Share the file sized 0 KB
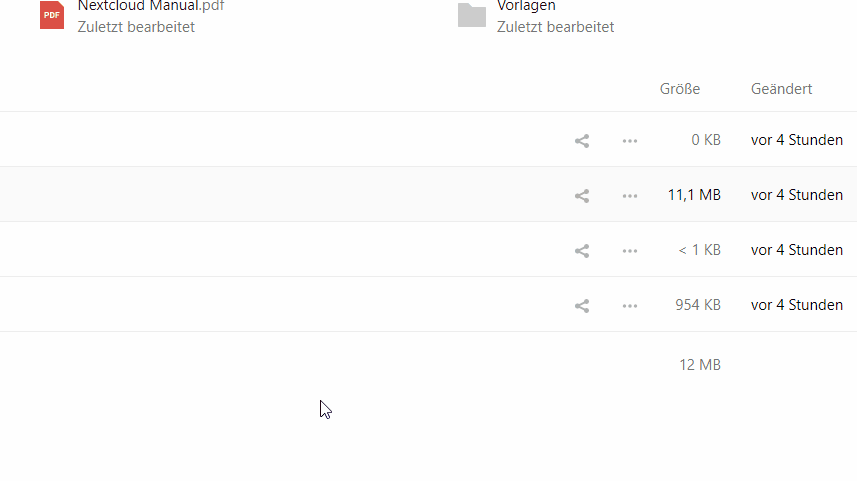857x481 pixels. 582,141
